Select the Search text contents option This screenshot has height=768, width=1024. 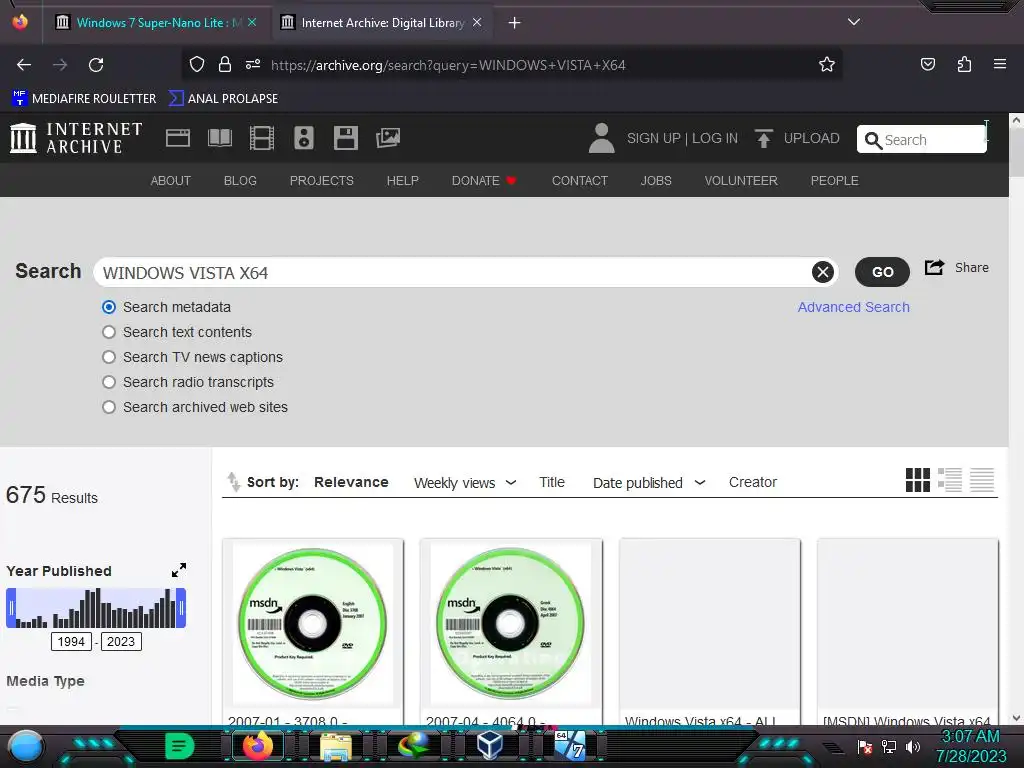(109, 332)
